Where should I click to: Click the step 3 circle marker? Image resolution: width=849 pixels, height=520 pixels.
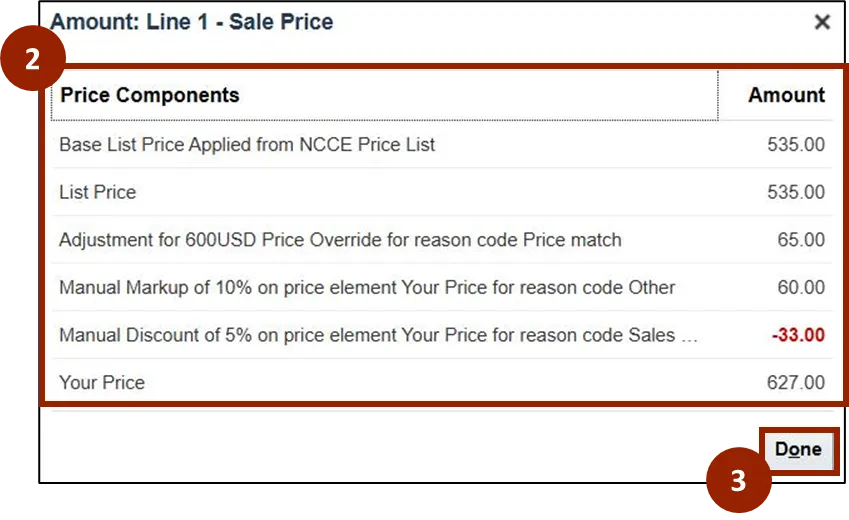(x=737, y=481)
